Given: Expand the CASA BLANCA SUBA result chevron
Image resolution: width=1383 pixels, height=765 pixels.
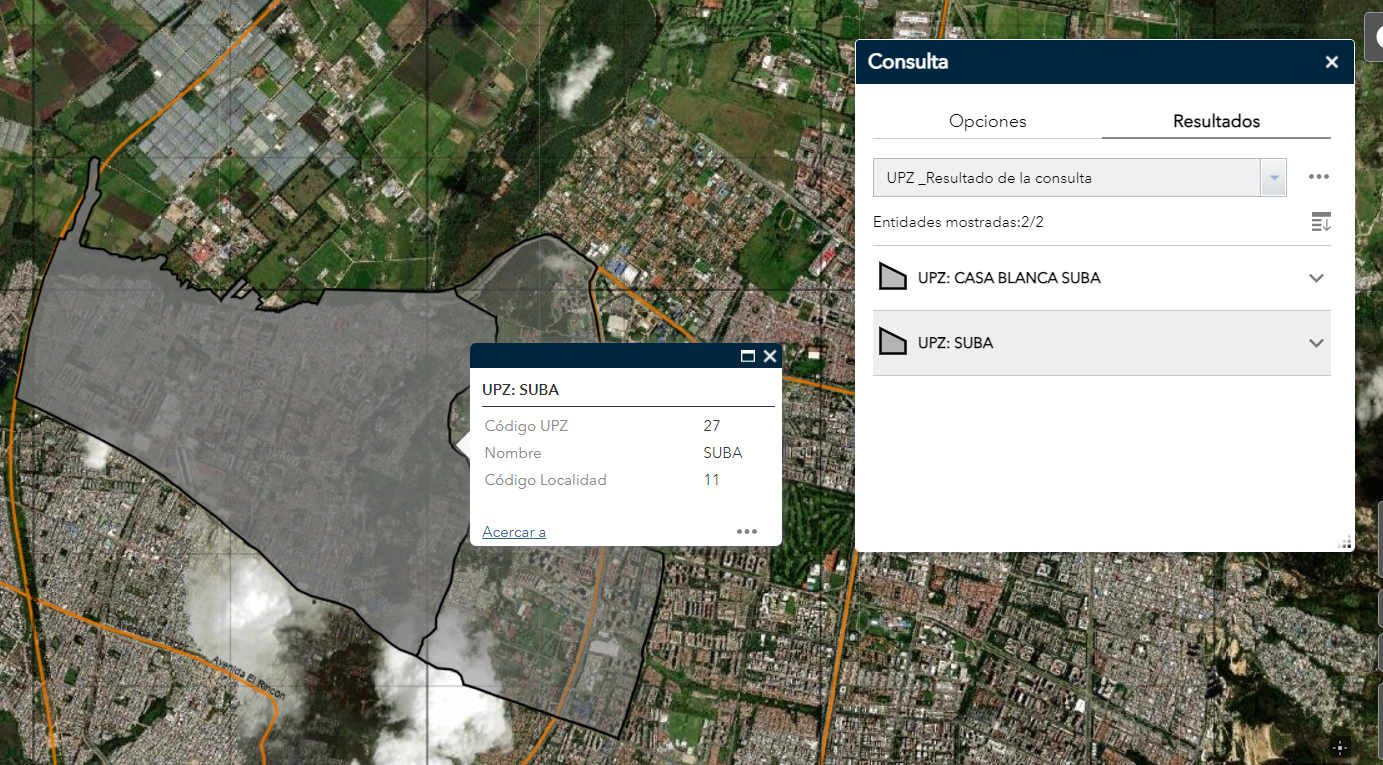Looking at the screenshot, I should click(1316, 278).
